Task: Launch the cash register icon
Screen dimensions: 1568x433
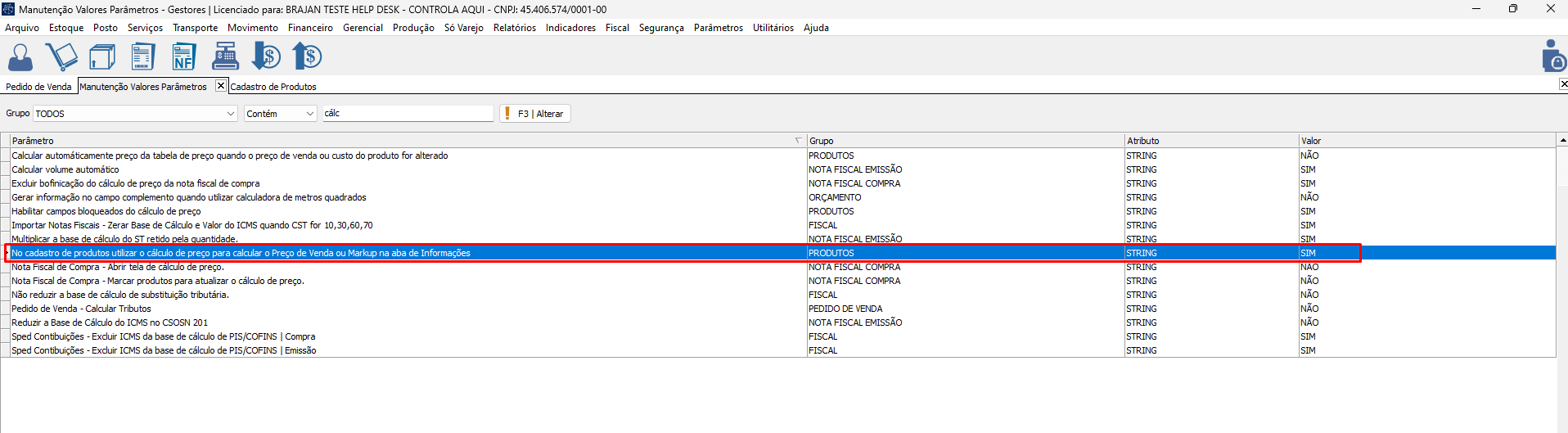Action: [225, 57]
